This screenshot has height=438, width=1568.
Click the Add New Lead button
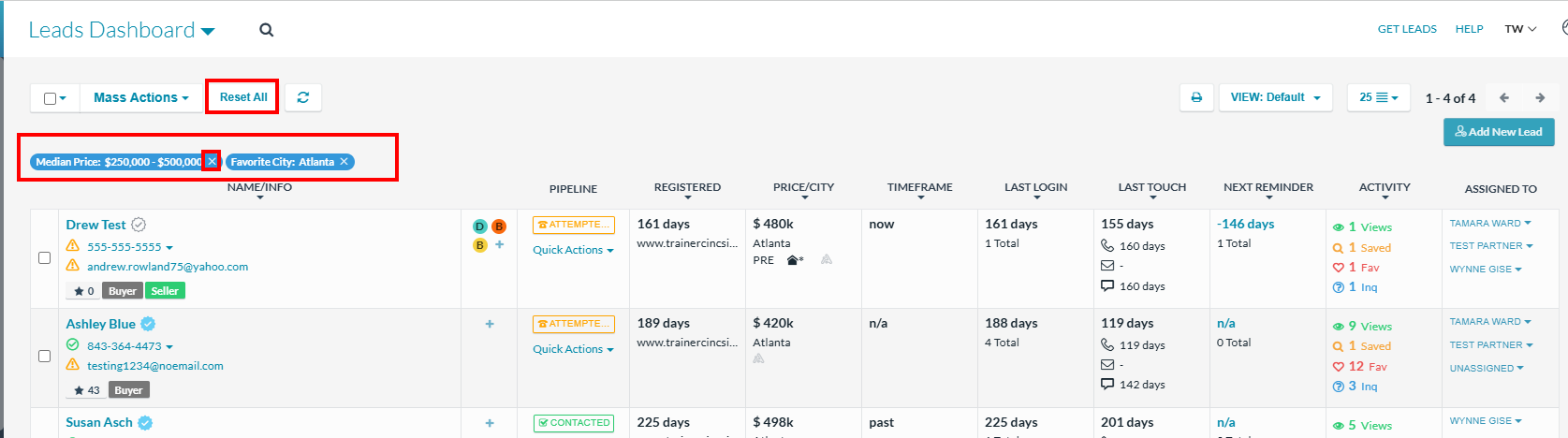[1499, 132]
